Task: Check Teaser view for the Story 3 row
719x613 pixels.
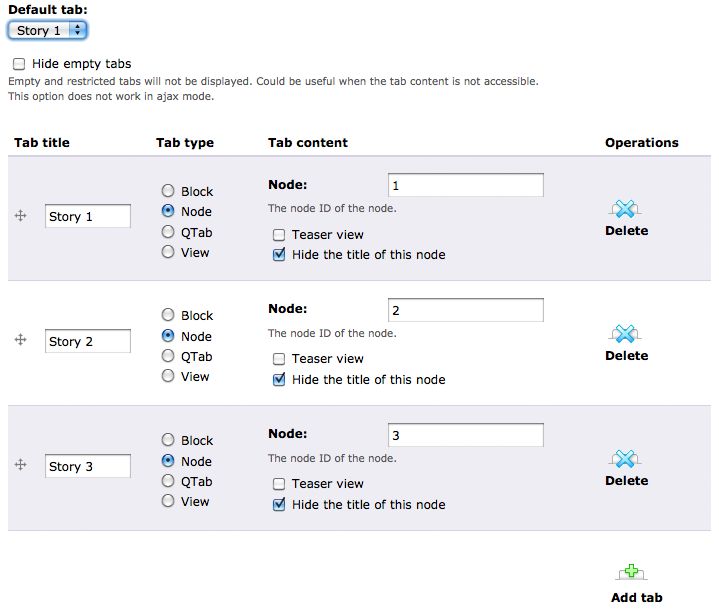Action: [279, 484]
